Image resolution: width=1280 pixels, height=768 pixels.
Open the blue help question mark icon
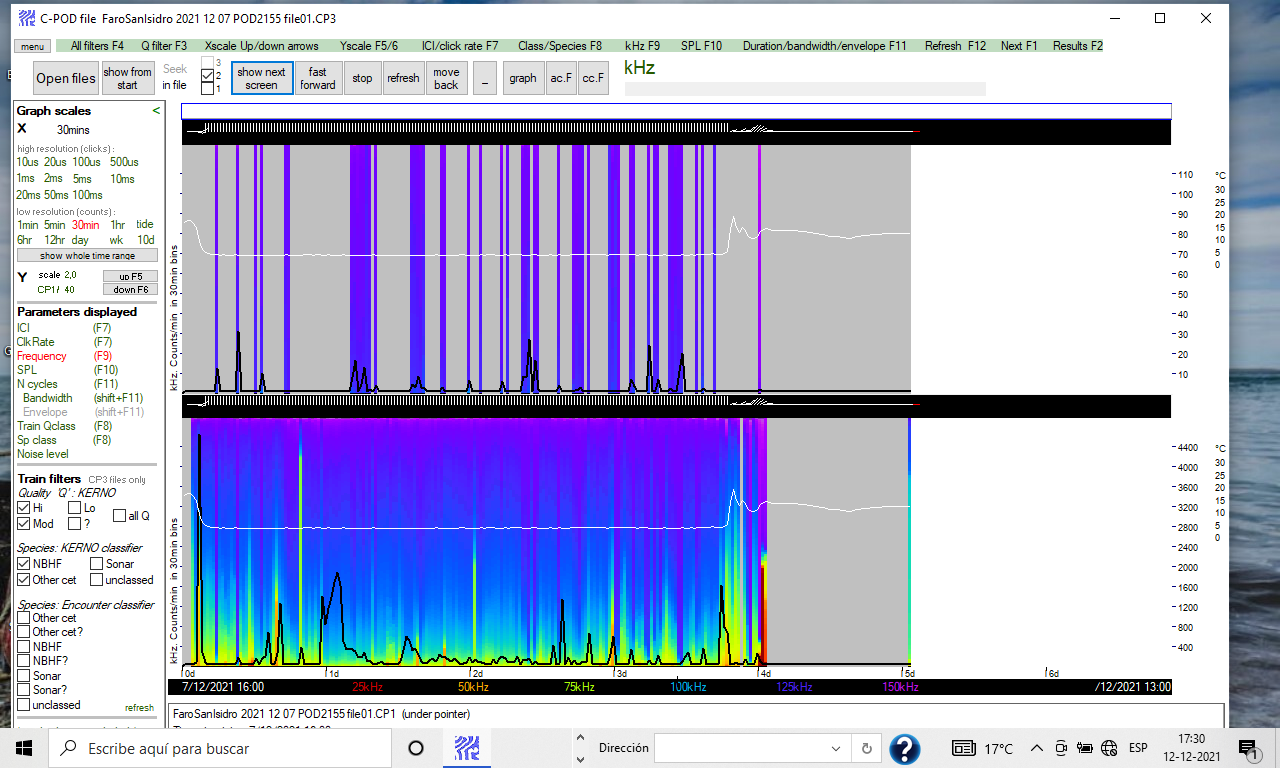904,748
